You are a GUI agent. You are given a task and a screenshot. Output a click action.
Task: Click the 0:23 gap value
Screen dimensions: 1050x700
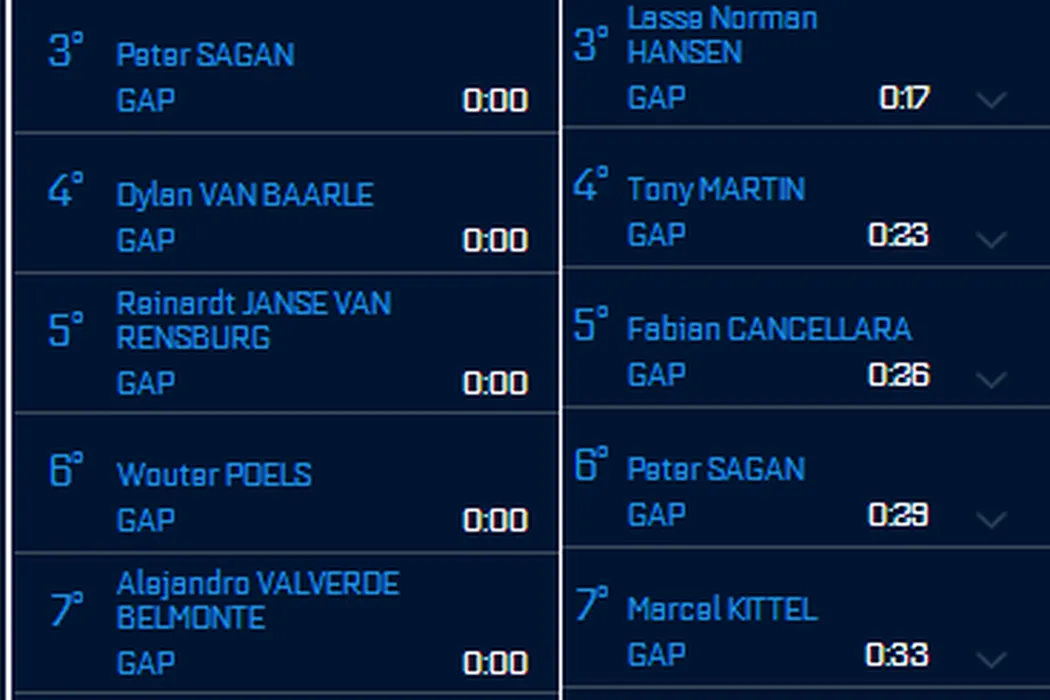click(x=898, y=235)
